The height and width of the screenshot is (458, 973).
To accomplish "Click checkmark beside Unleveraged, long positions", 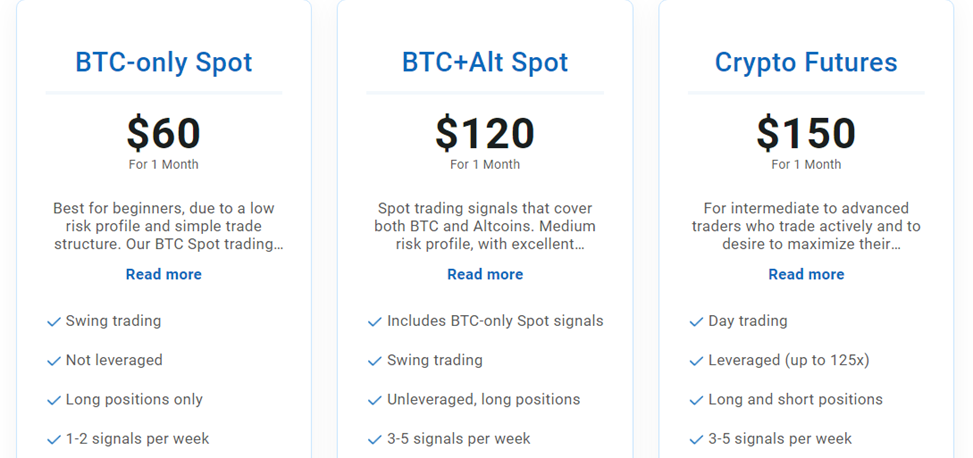I will pyautogui.click(x=375, y=400).
